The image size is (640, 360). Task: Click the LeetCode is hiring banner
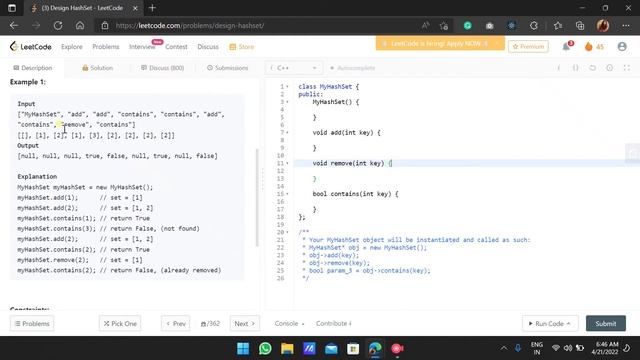pyautogui.click(x=440, y=43)
